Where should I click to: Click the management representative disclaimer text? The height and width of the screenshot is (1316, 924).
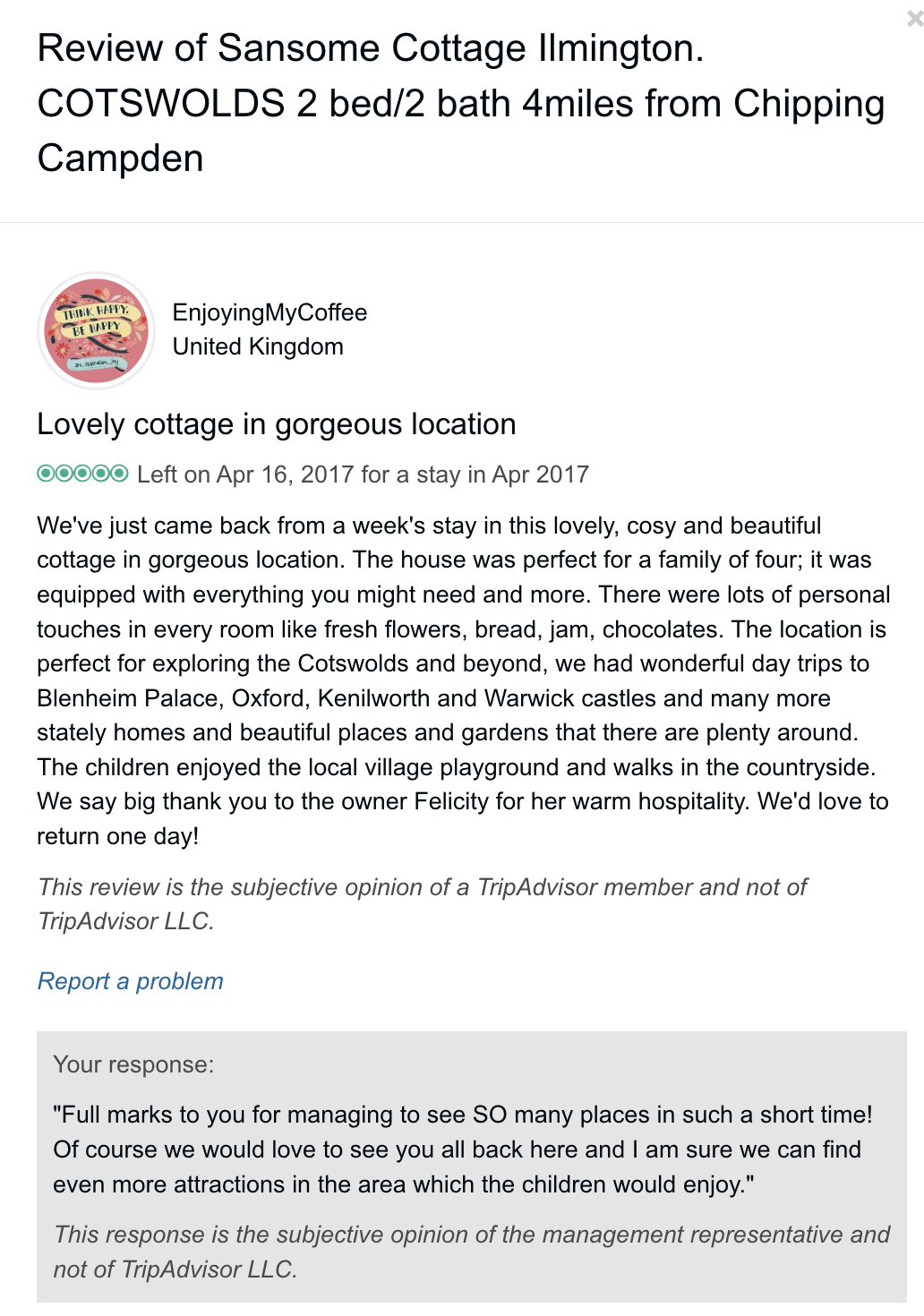(x=471, y=1252)
